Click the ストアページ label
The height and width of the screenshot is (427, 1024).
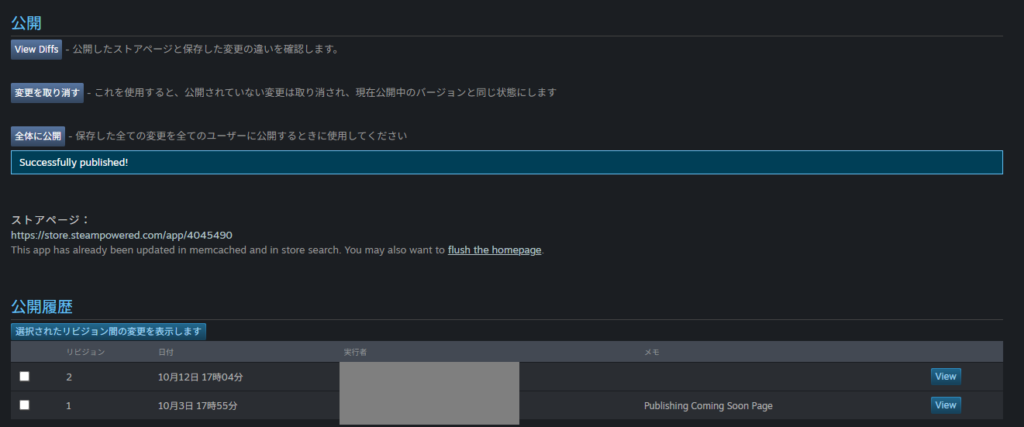tap(50, 219)
